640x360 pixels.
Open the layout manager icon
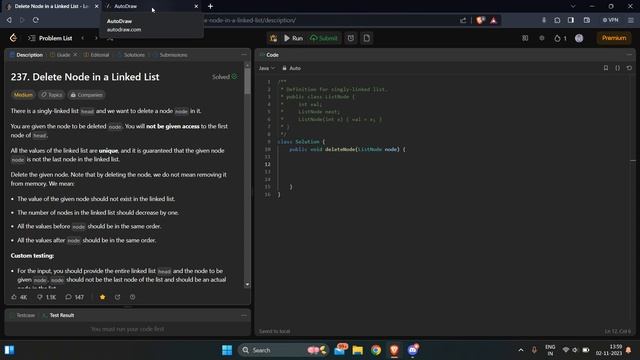click(525, 38)
